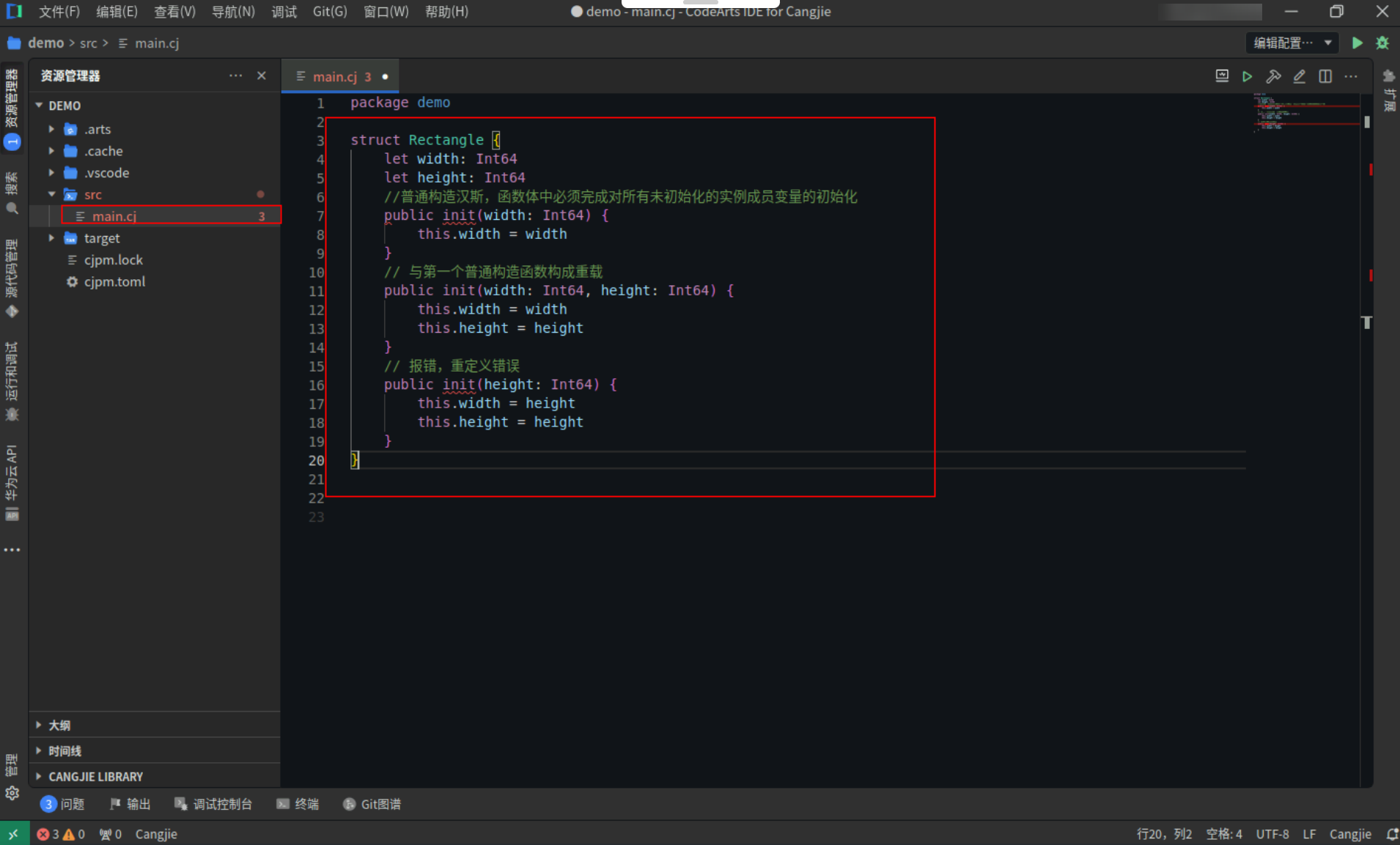Open the Manage settings gear
Viewport: 1400px width, 845px height.
pos(12,792)
